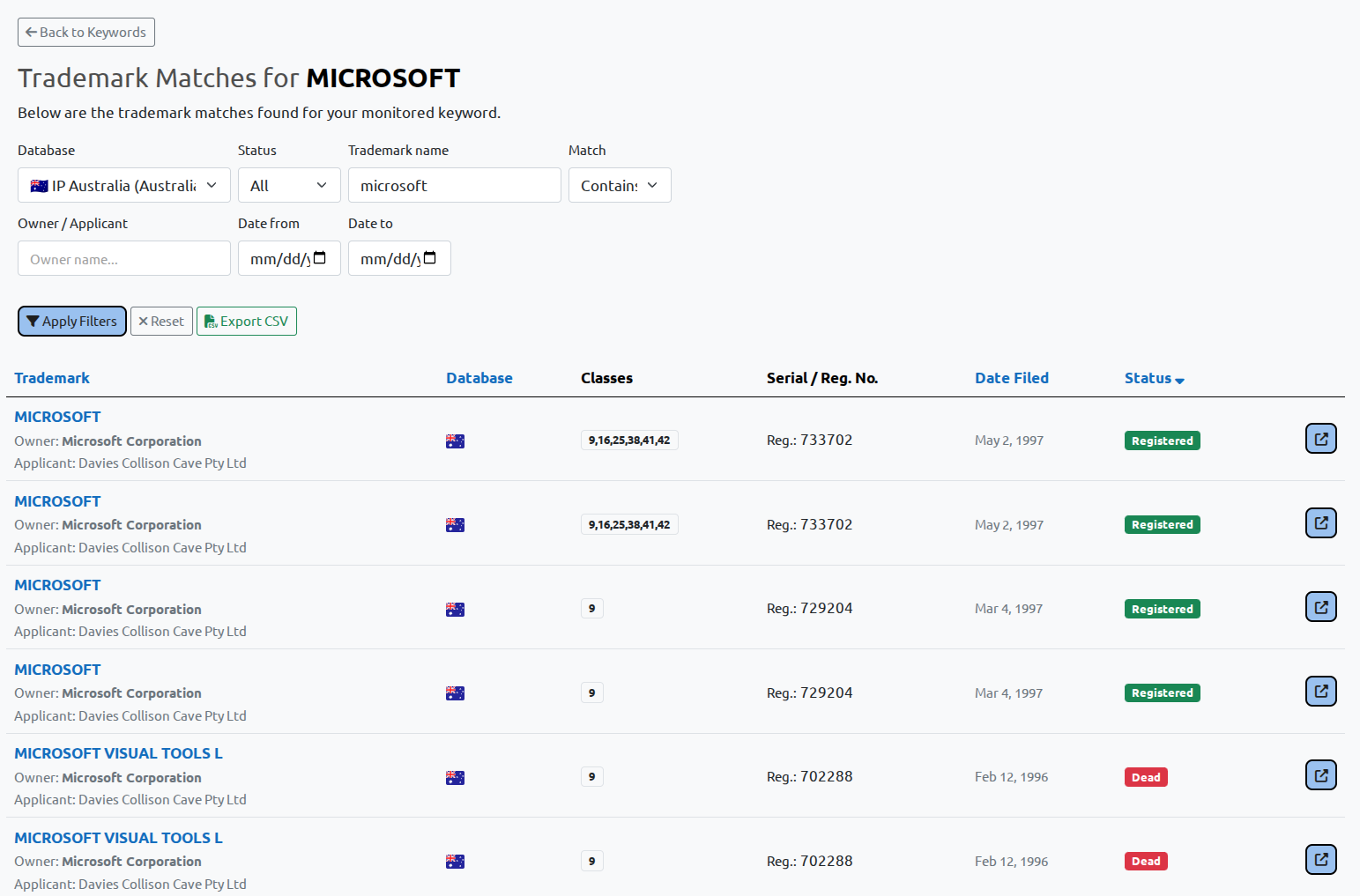Screen dimensions: 1360x896
Task: Open the MICROSOFT VISUAL TOOLS L trademark link
Action: click(x=118, y=752)
